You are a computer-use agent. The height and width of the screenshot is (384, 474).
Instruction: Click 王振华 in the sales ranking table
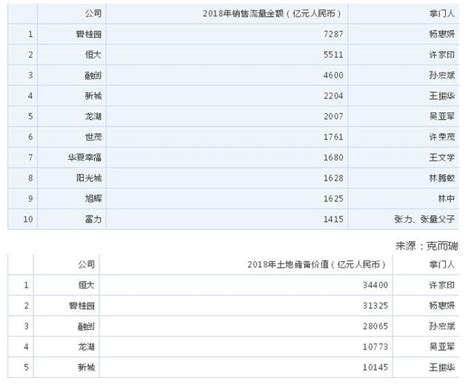(x=442, y=96)
